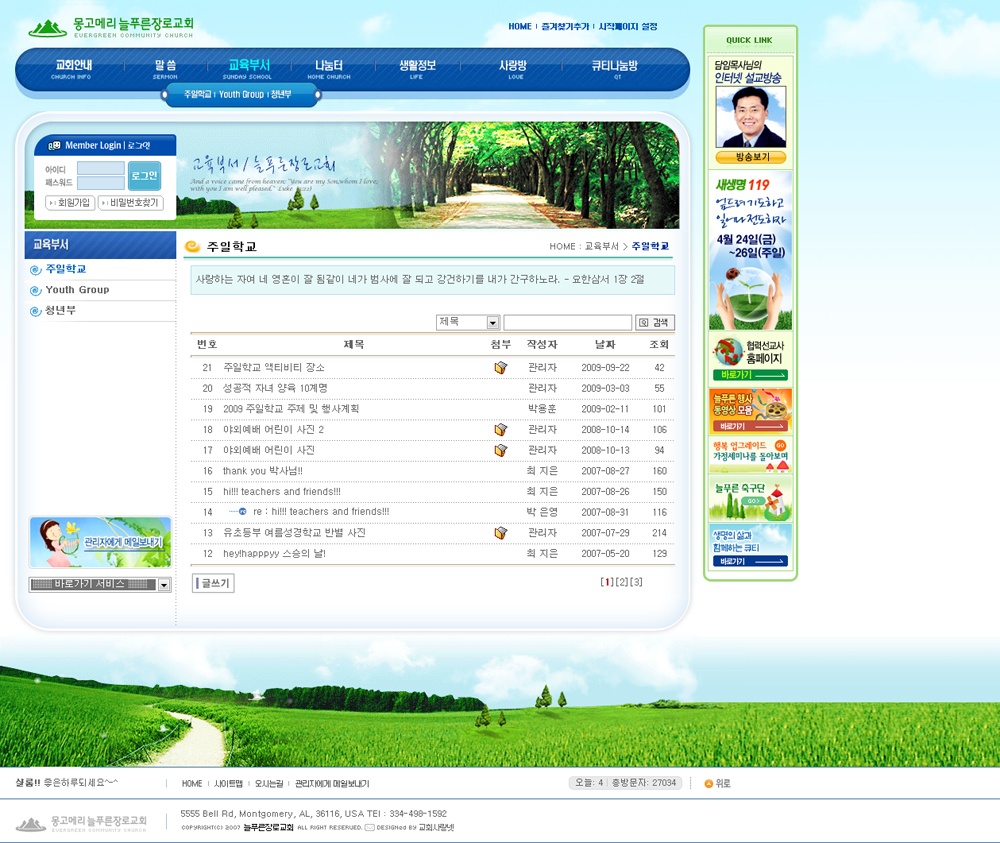Click into the 아이디 input field

100,168
